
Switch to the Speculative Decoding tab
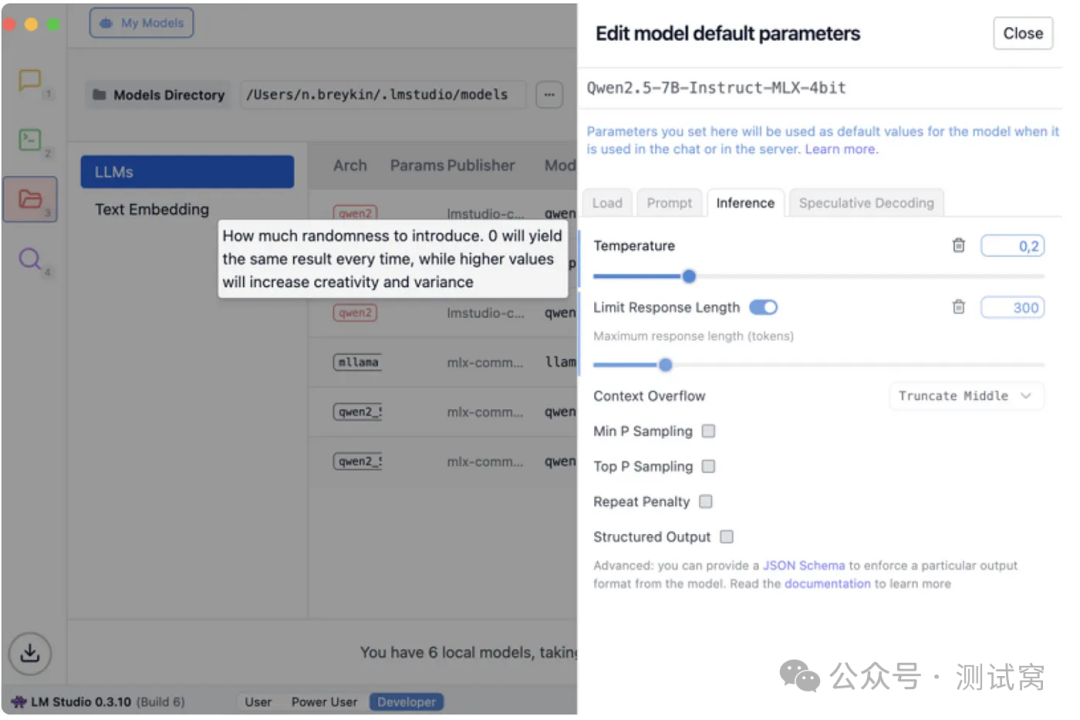pyautogui.click(x=866, y=203)
